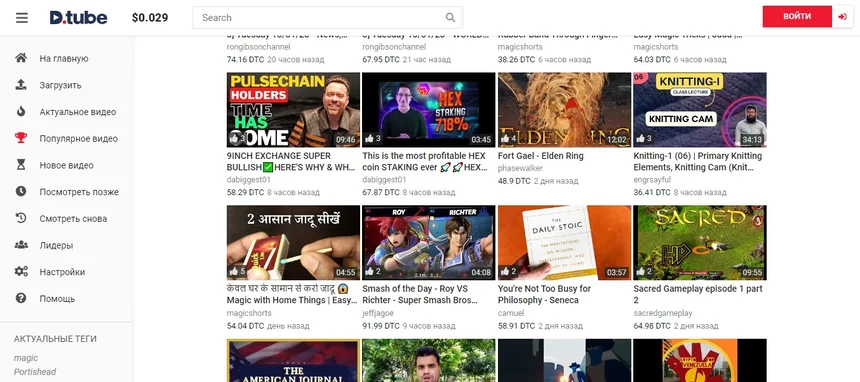Screen dimensions: 860x382
Task: Open Настройки page
Action: coord(62,272)
